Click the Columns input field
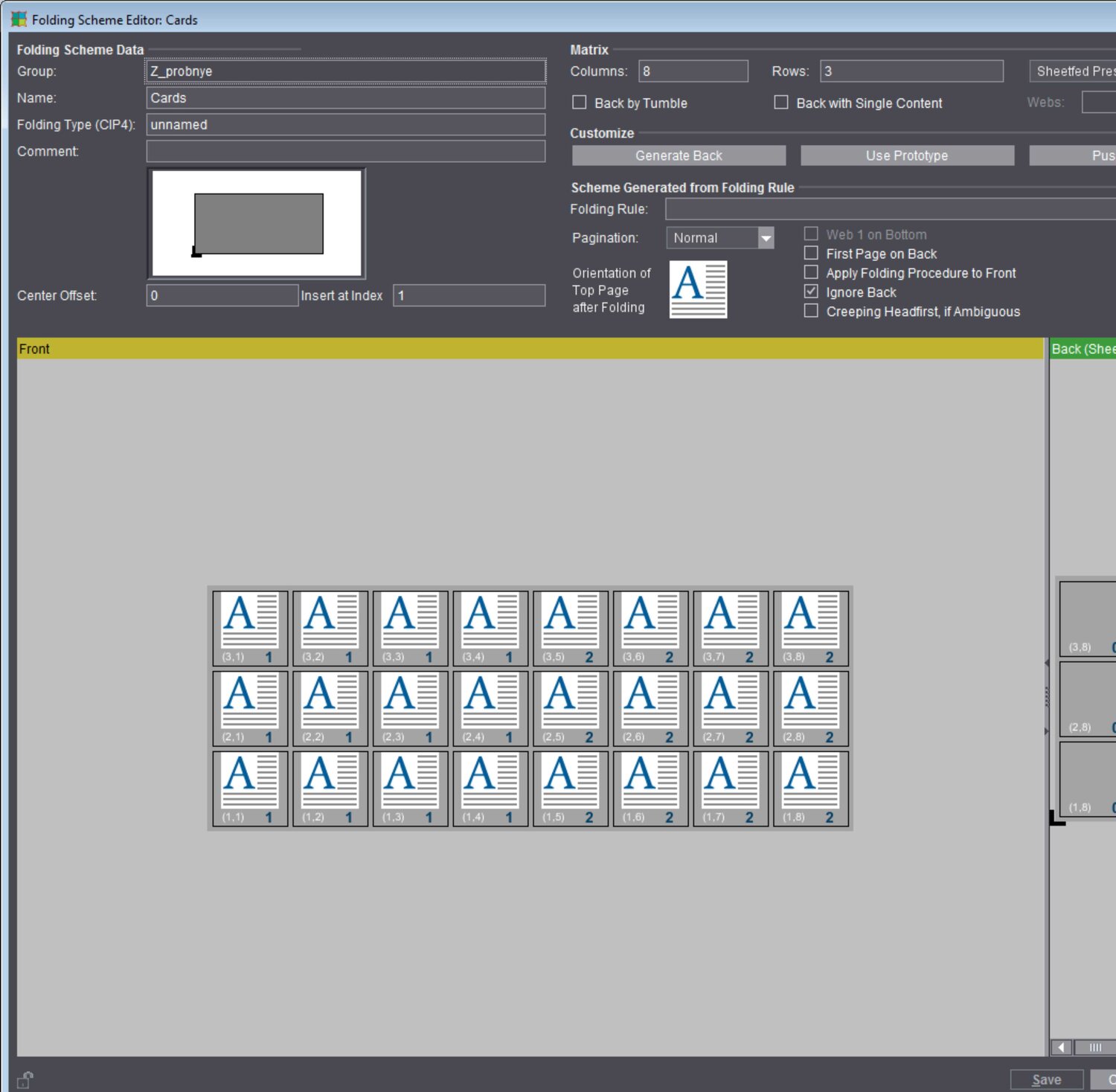 click(x=693, y=71)
